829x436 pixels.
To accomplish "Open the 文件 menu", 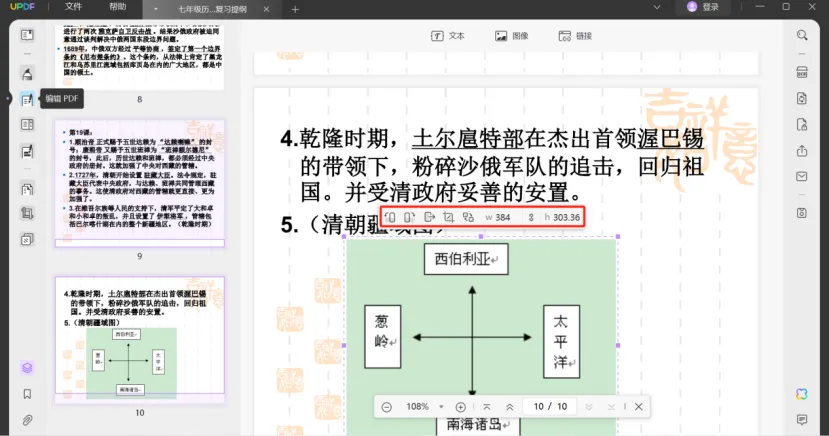I will pos(73,7).
